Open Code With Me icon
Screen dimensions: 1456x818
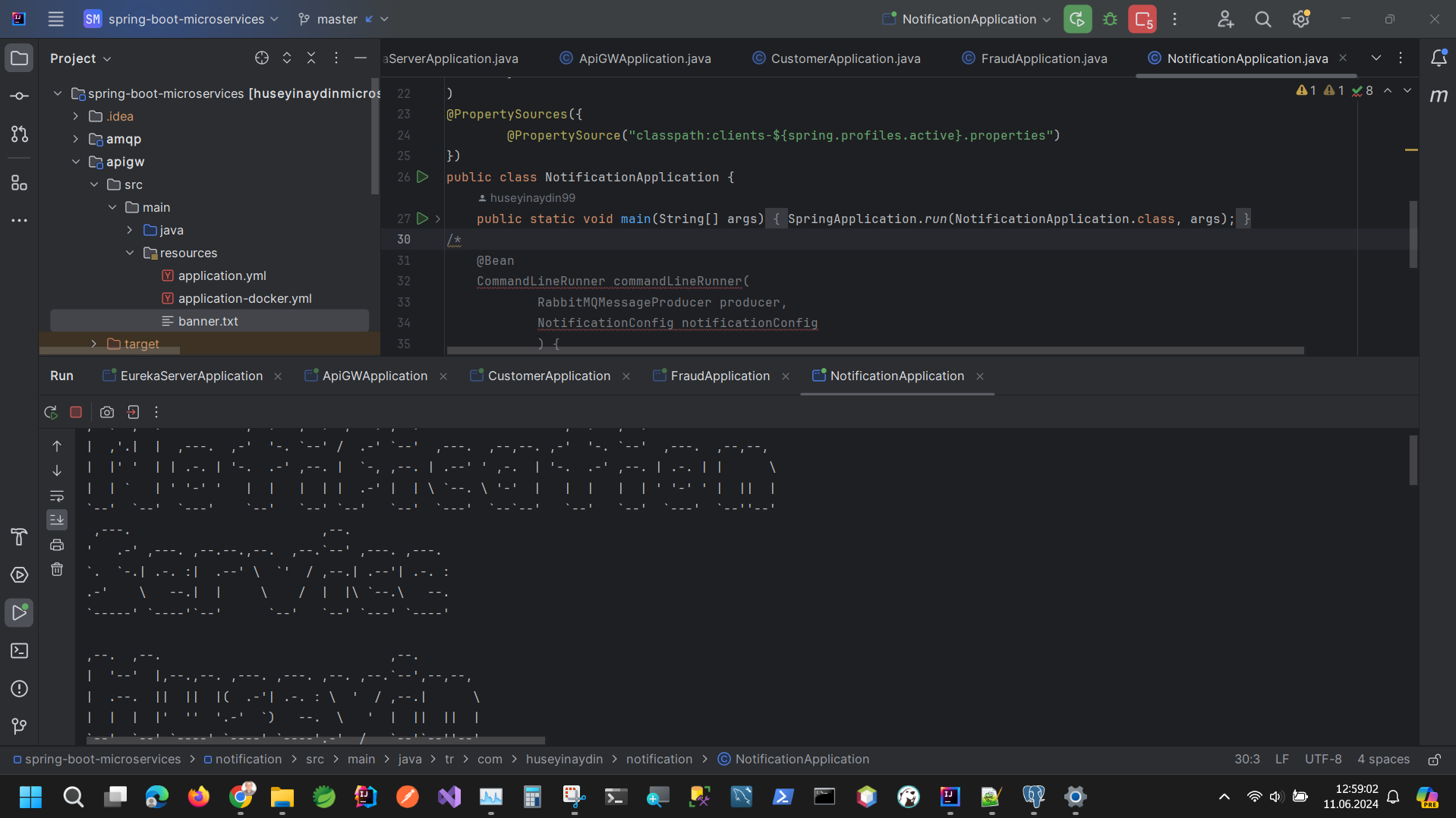click(x=1225, y=19)
